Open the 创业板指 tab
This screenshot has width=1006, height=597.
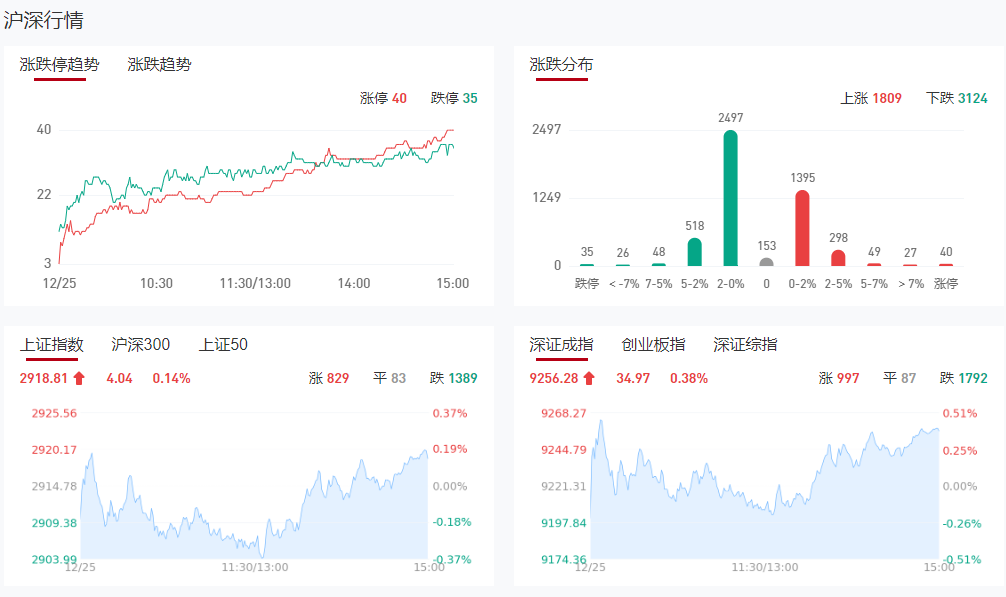click(x=653, y=345)
